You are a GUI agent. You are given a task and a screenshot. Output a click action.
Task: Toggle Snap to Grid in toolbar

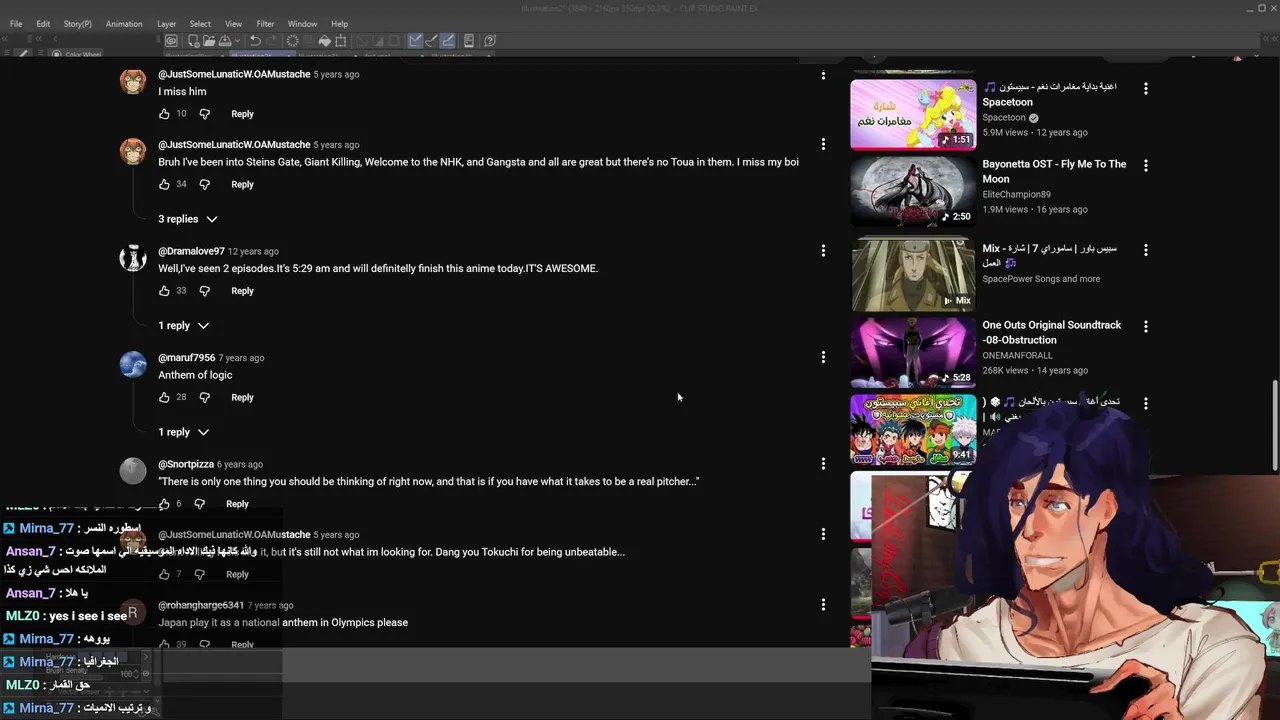pos(448,41)
